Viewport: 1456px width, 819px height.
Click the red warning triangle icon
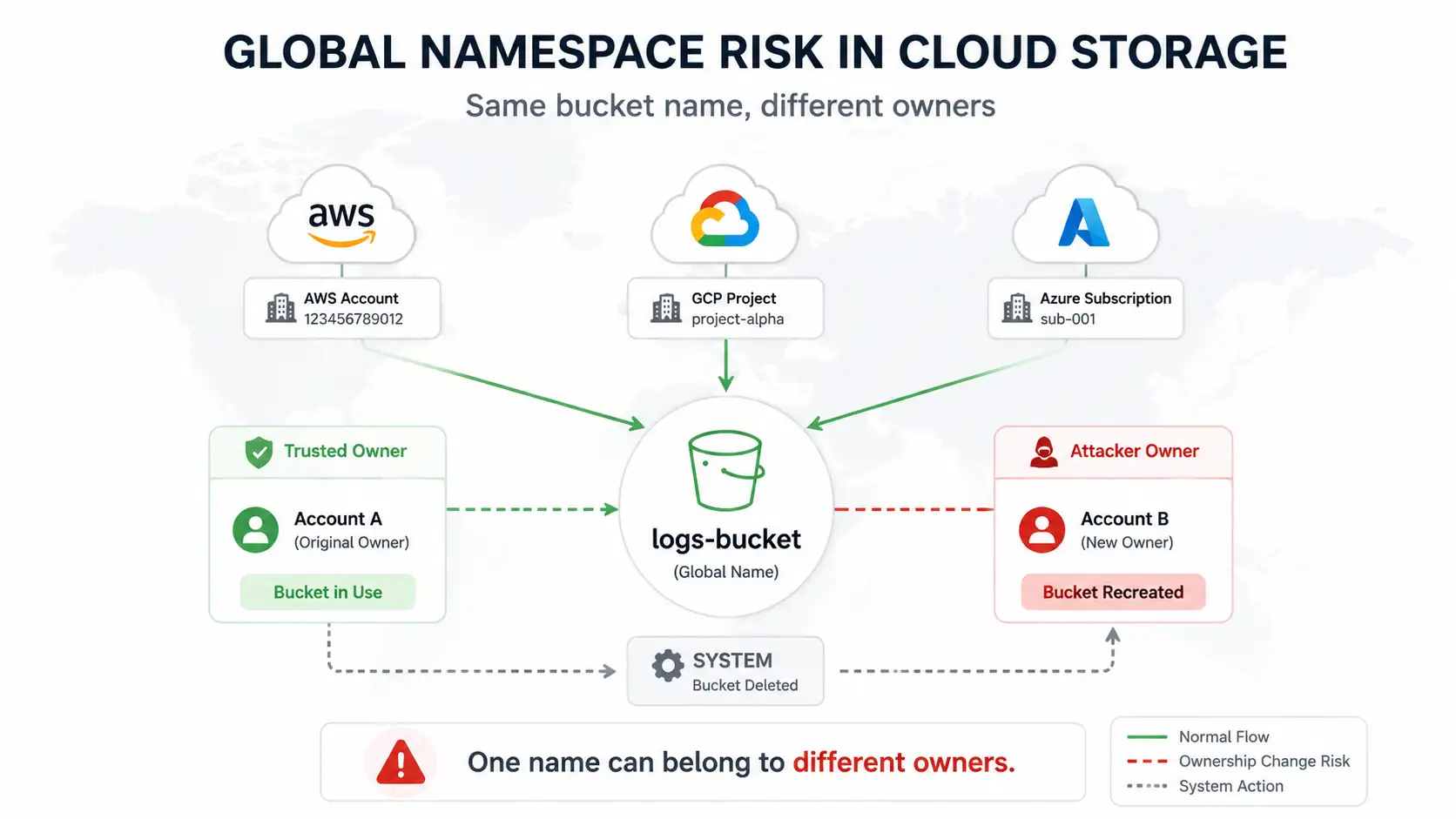pos(401,762)
